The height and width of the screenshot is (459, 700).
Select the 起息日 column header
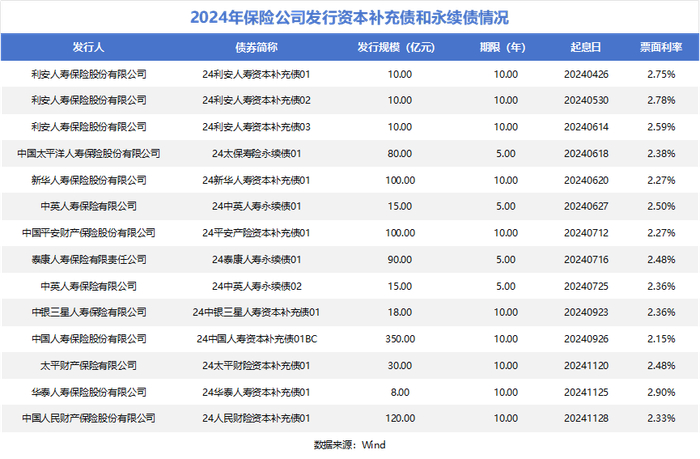pyautogui.click(x=586, y=47)
